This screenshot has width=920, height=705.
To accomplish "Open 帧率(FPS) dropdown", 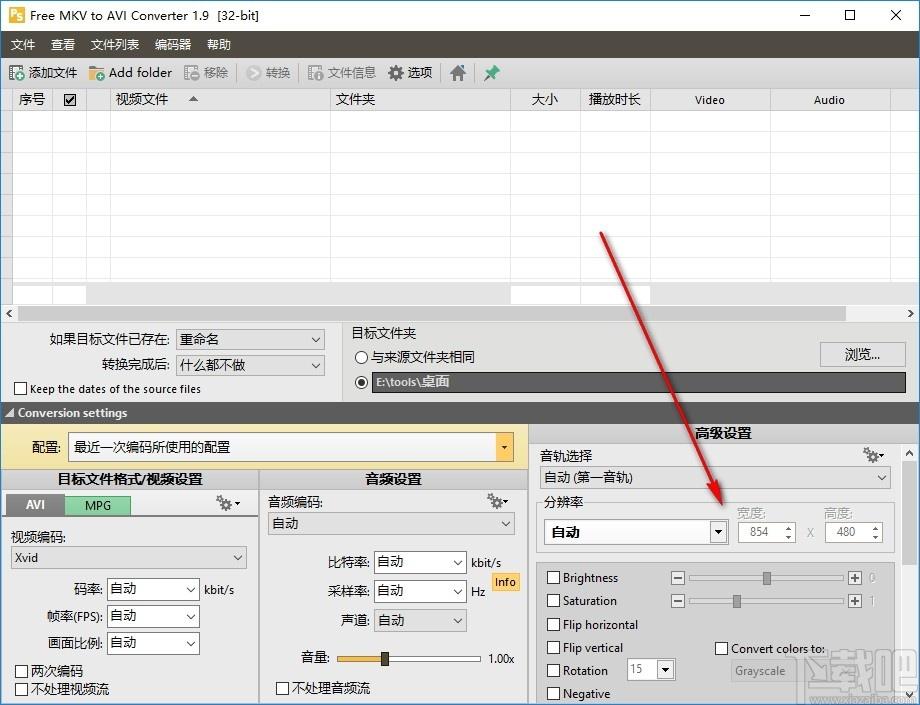I will tap(153, 616).
